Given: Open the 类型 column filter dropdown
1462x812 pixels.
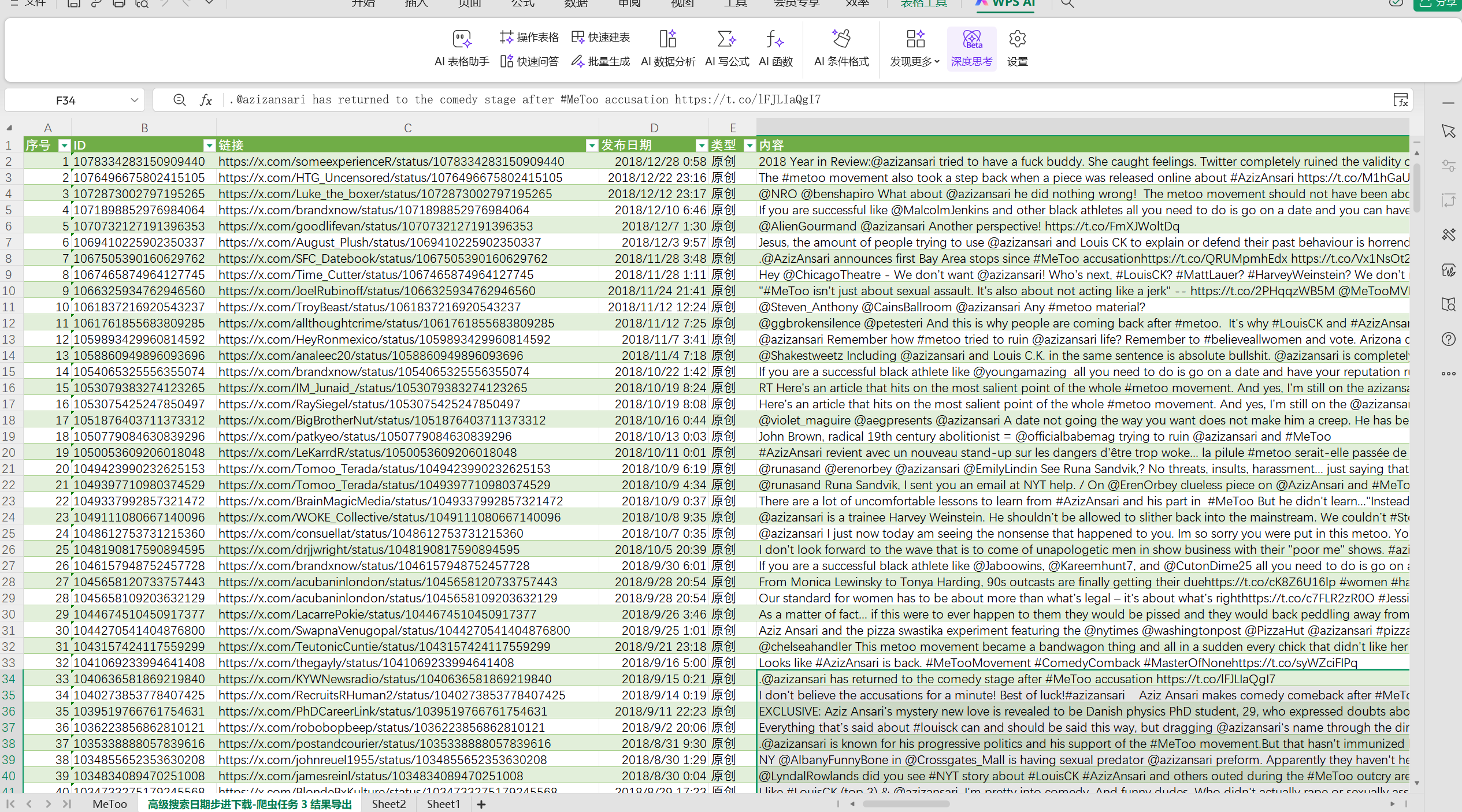Looking at the screenshot, I should [749, 146].
